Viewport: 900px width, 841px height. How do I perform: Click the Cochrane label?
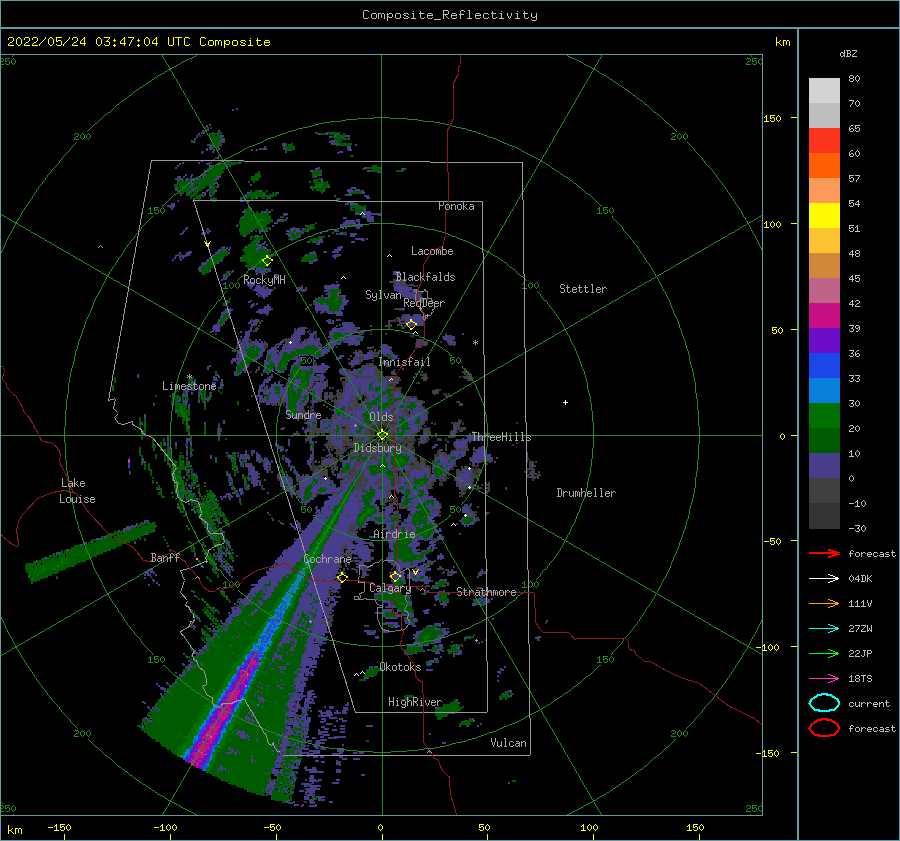pyautogui.click(x=327, y=559)
